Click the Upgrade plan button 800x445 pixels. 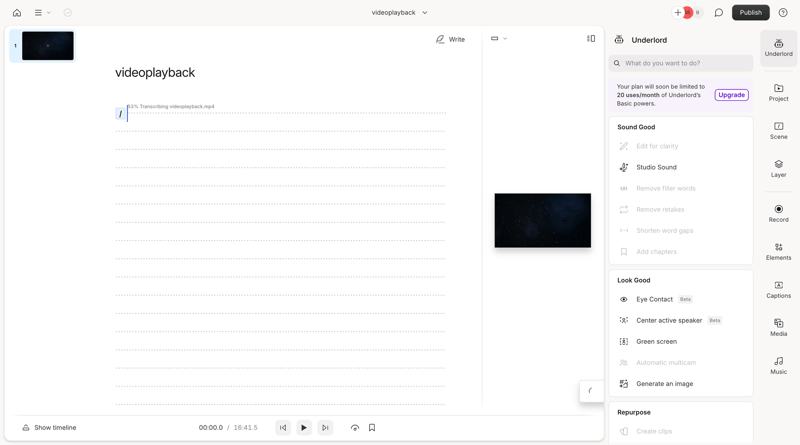point(731,95)
